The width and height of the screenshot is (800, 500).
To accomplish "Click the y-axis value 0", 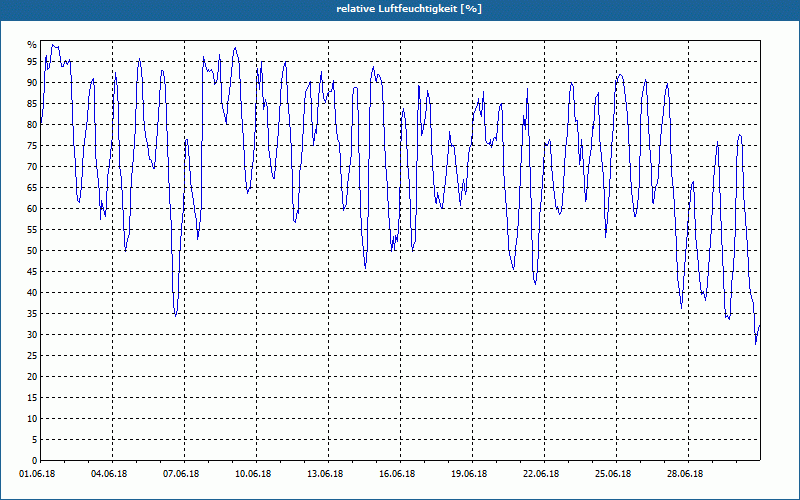I will tap(34, 461).
